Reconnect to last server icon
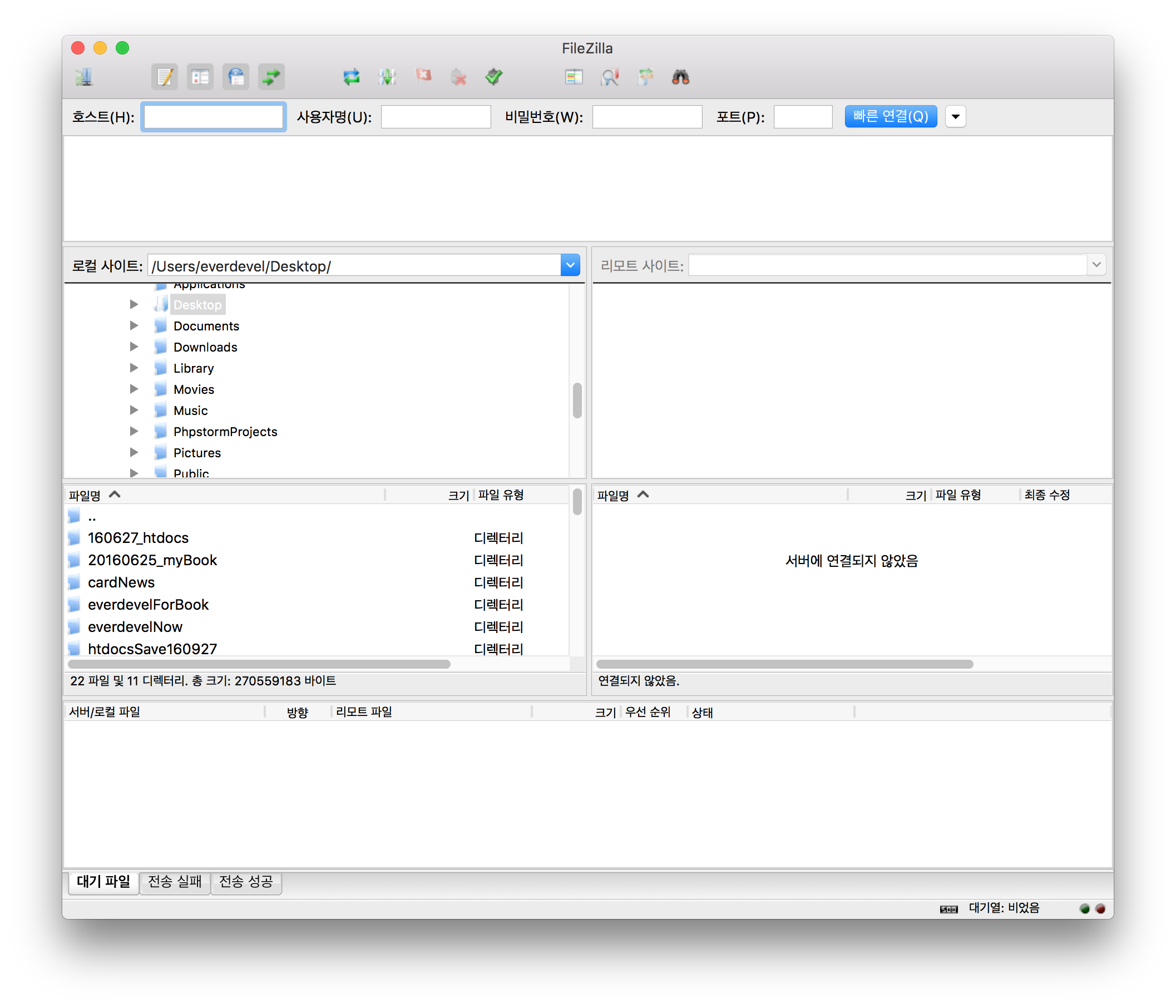Image resolution: width=1176 pixels, height=1008 pixels. (495, 77)
